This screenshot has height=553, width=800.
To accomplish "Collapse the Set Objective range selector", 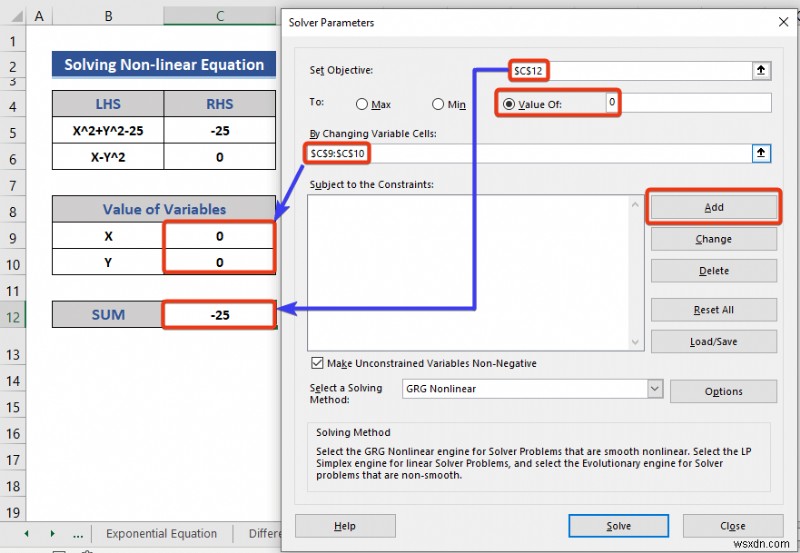I will (761, 70).
